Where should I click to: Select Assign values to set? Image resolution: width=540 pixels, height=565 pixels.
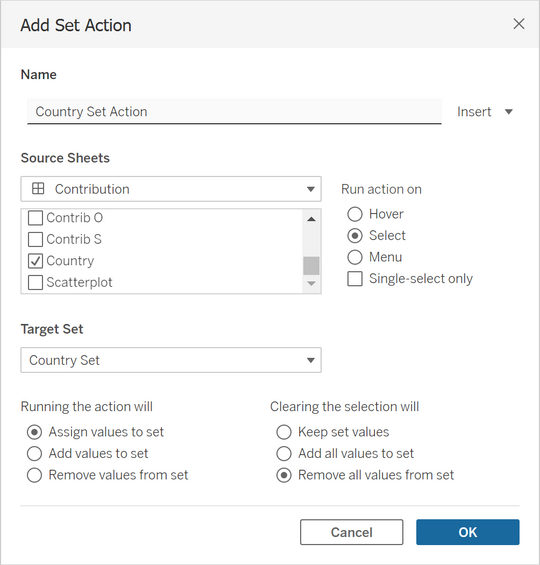pyautogui.click(x=35, y=432)
